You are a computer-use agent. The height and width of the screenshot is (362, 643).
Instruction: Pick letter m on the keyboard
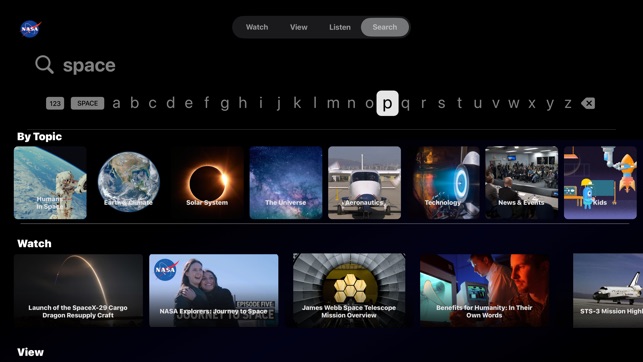pos(333,103)
